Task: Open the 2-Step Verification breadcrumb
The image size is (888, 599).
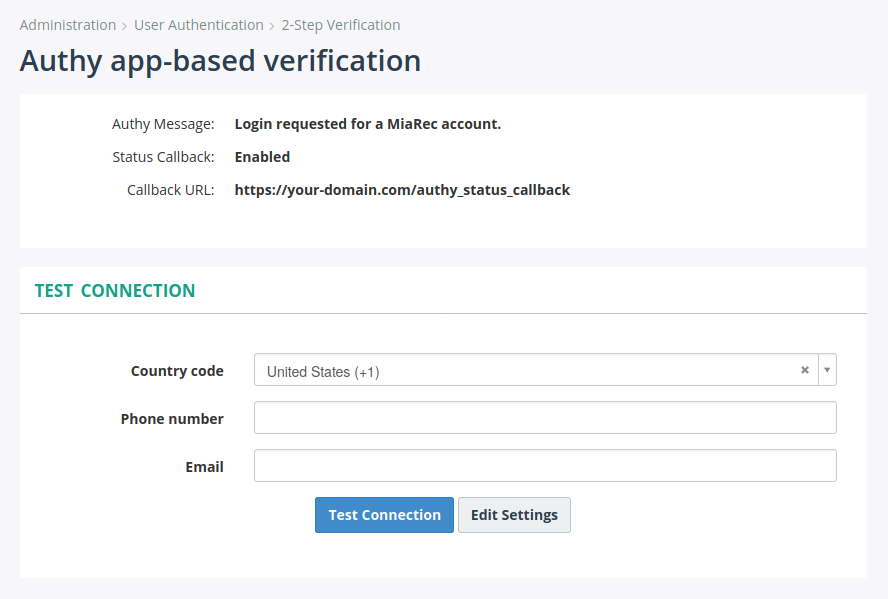Action: click(341, 25)
